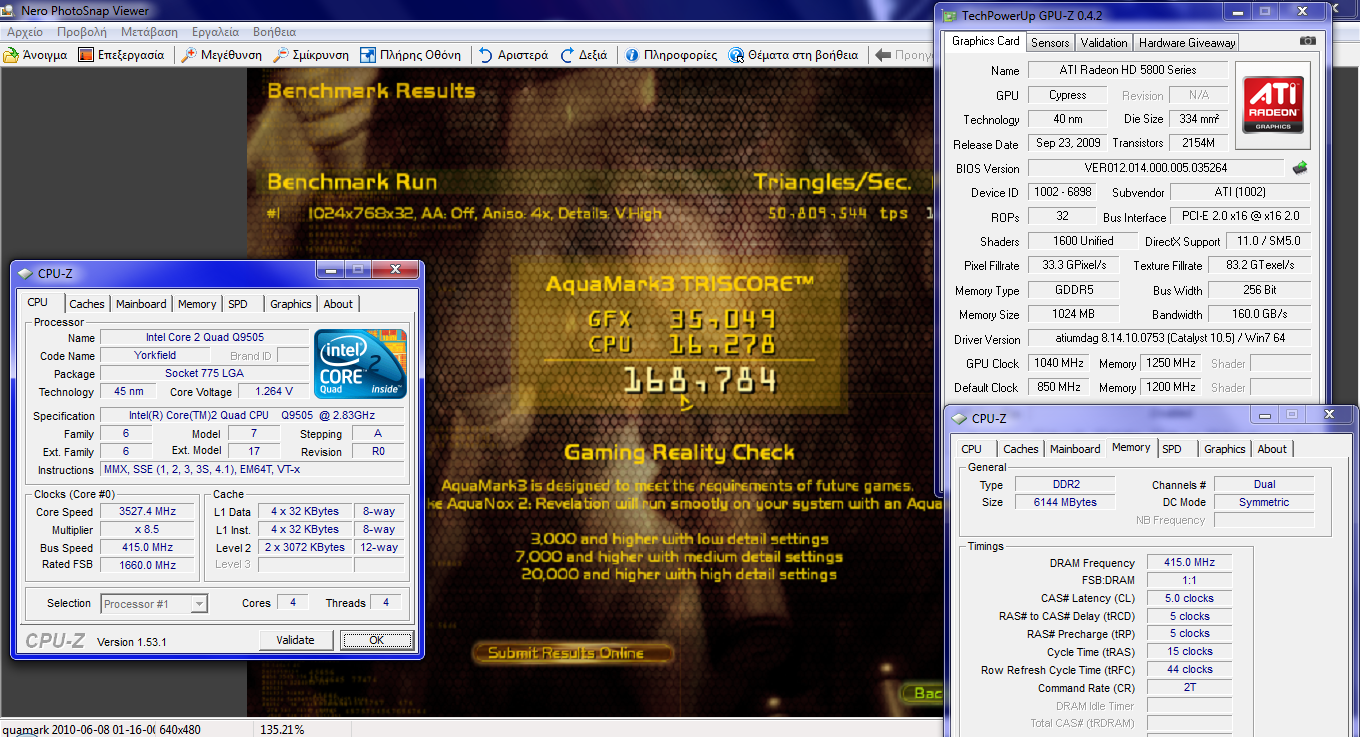Minimize the CPU-Z memory window
Image resolution: width=1360 pixels, height=737 pixels.
click(1264, 414)
